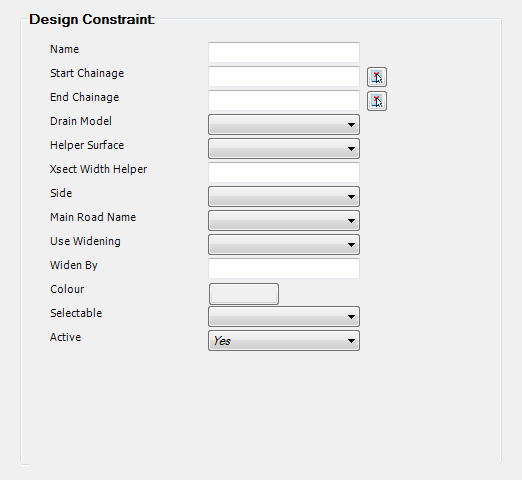Click the Start Chainage pick icon
522x480 pixels.
(x=377, y=77)
